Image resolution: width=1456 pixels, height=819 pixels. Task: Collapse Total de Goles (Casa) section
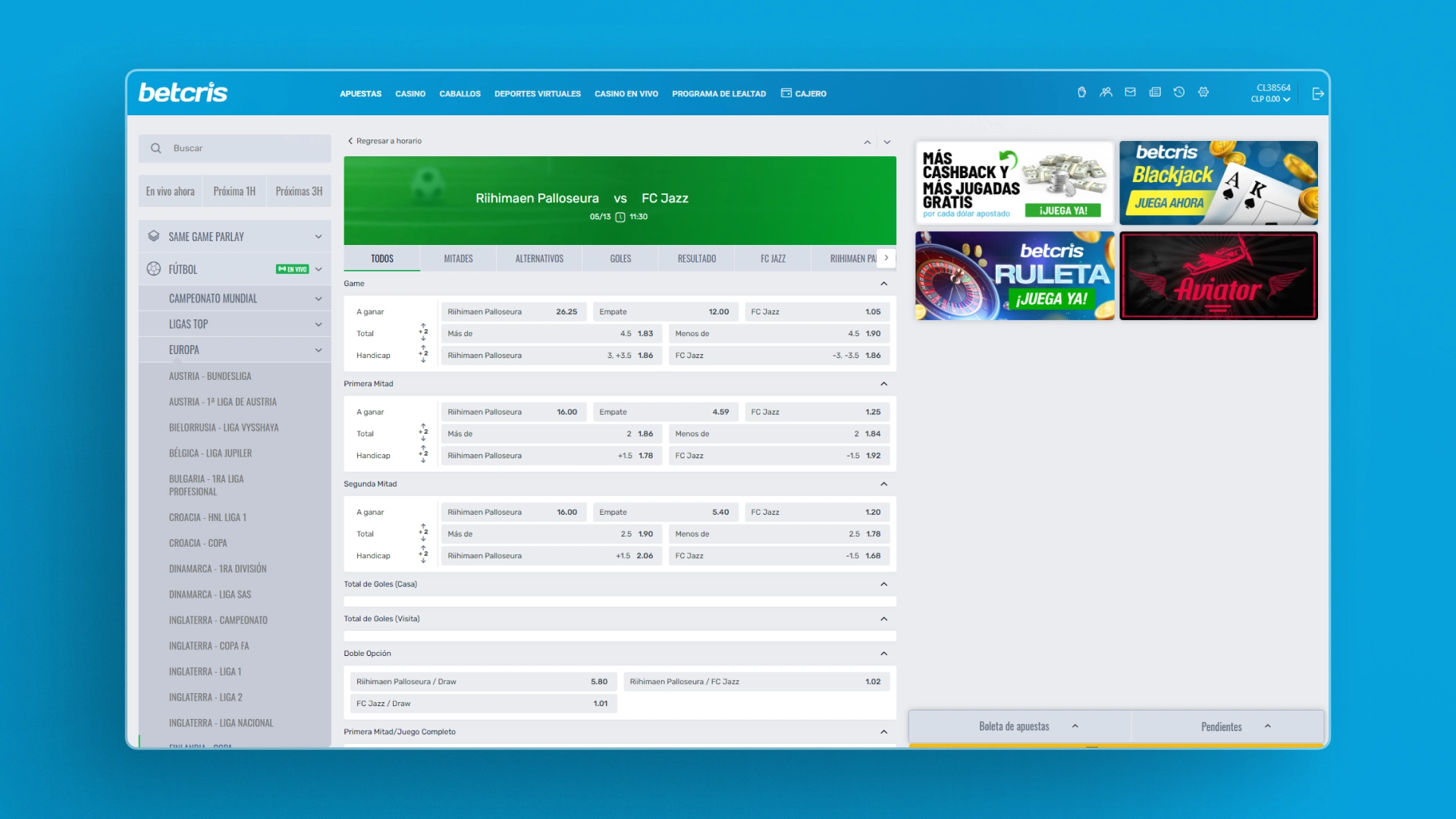883,584
